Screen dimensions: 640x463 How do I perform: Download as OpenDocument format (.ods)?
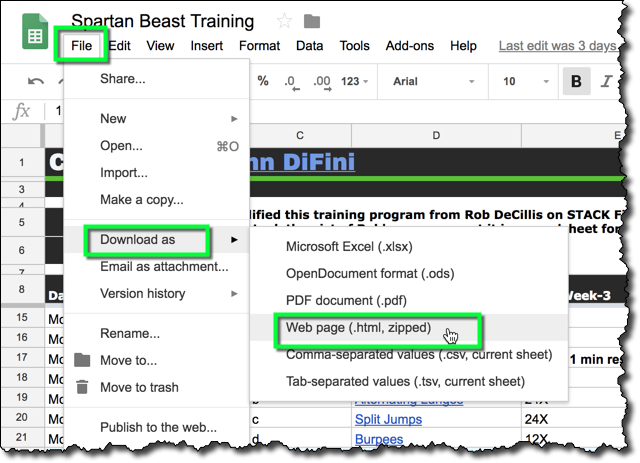click(409, 274)
